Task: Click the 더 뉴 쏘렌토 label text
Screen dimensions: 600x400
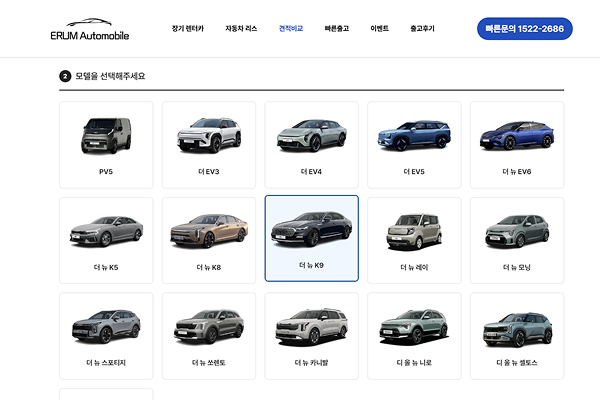Action: (209, 362)
